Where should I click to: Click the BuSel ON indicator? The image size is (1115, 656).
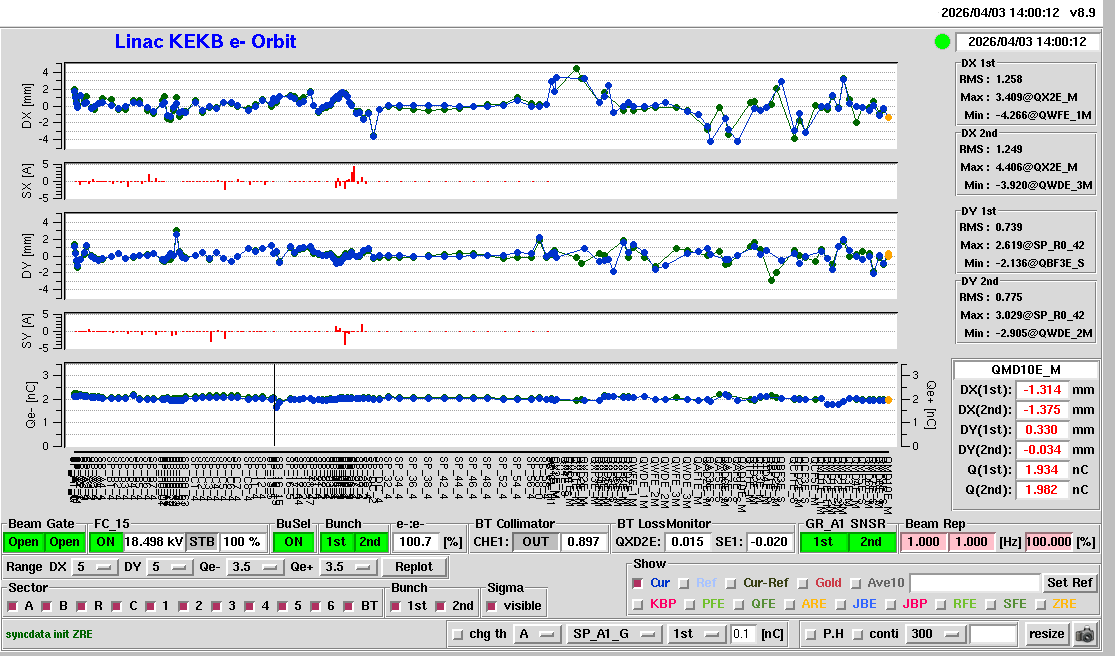293,541
